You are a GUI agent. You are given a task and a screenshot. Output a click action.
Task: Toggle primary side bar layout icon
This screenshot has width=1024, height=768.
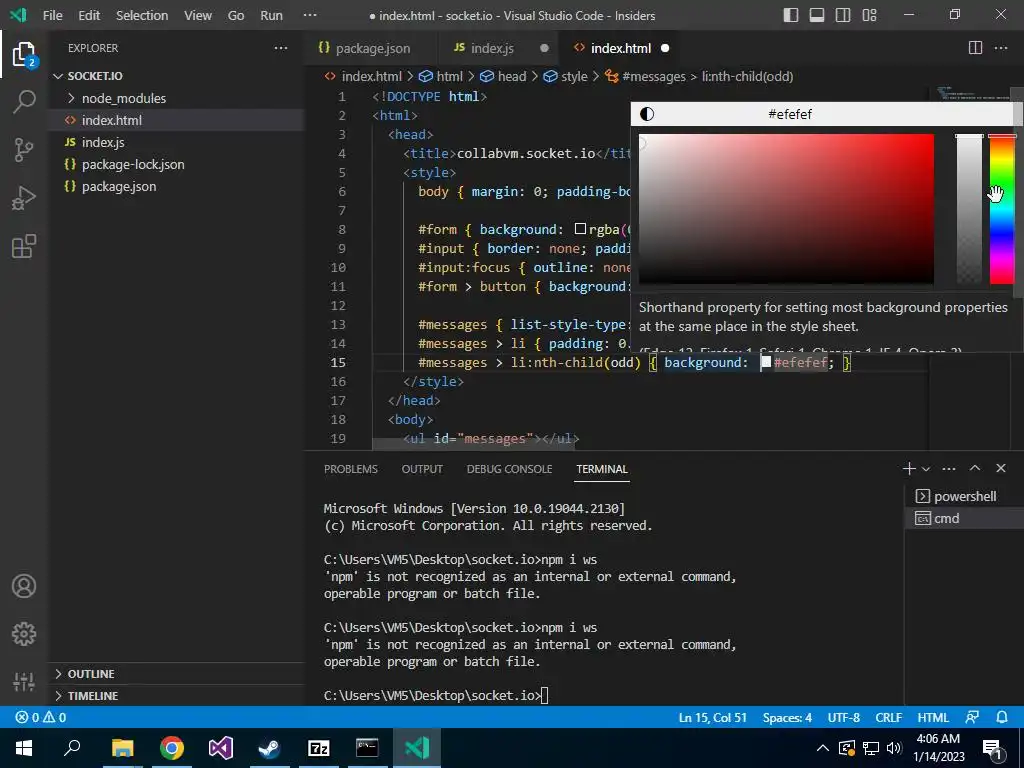pos(791,15)
